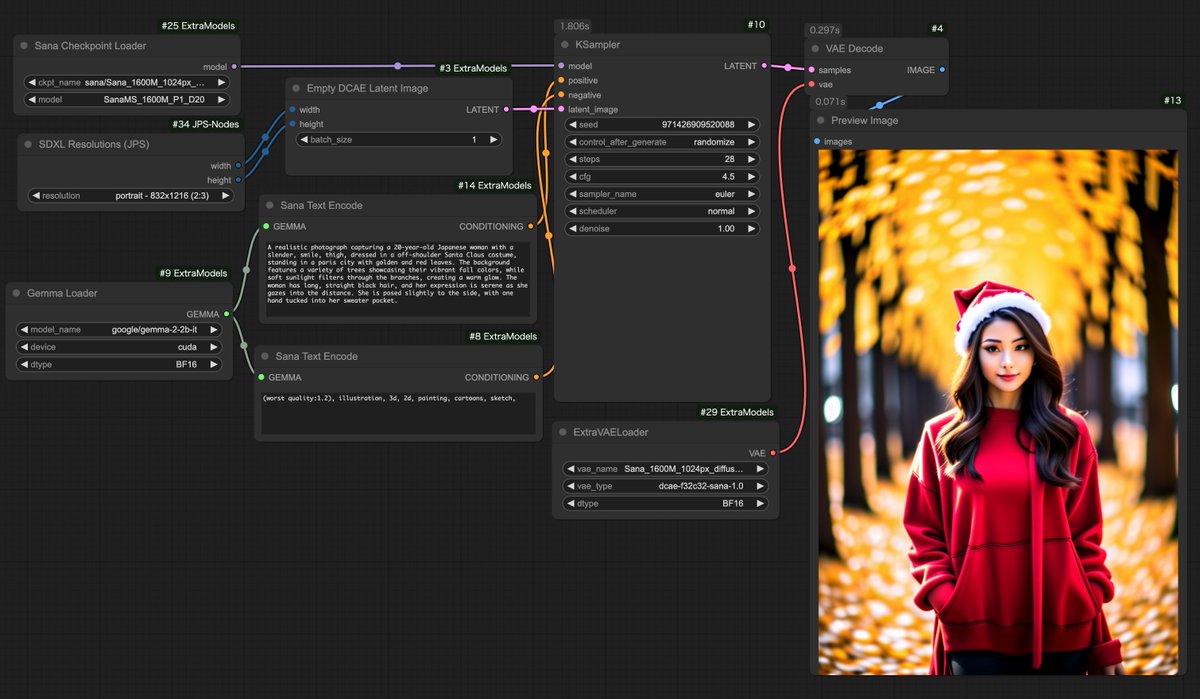Open the device cuda dropdown in Gemma Loader
The image size is (1200, 699).
pyautogui.click(x=119, y=347)
